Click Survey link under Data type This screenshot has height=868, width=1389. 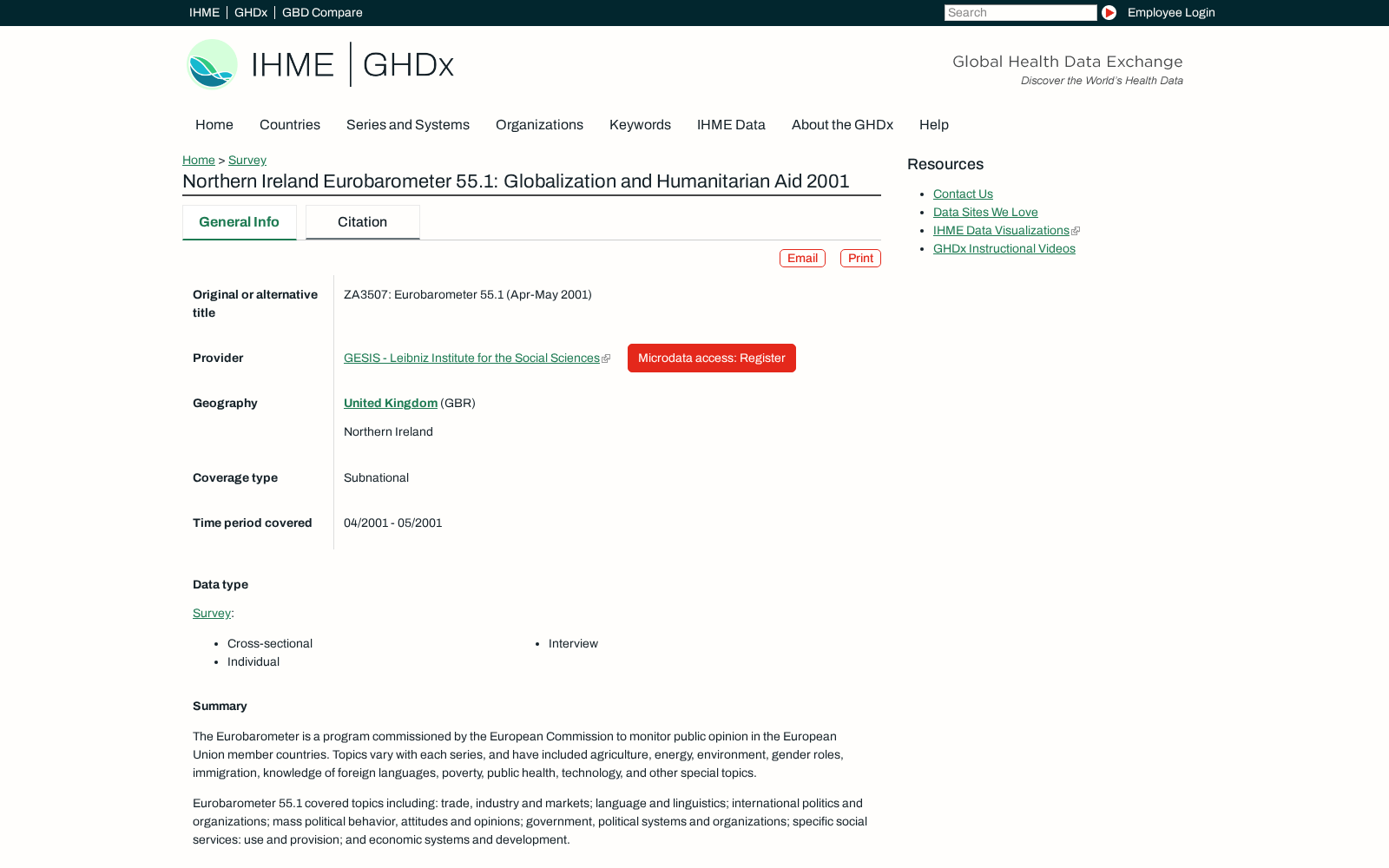(x=212, y=613)
